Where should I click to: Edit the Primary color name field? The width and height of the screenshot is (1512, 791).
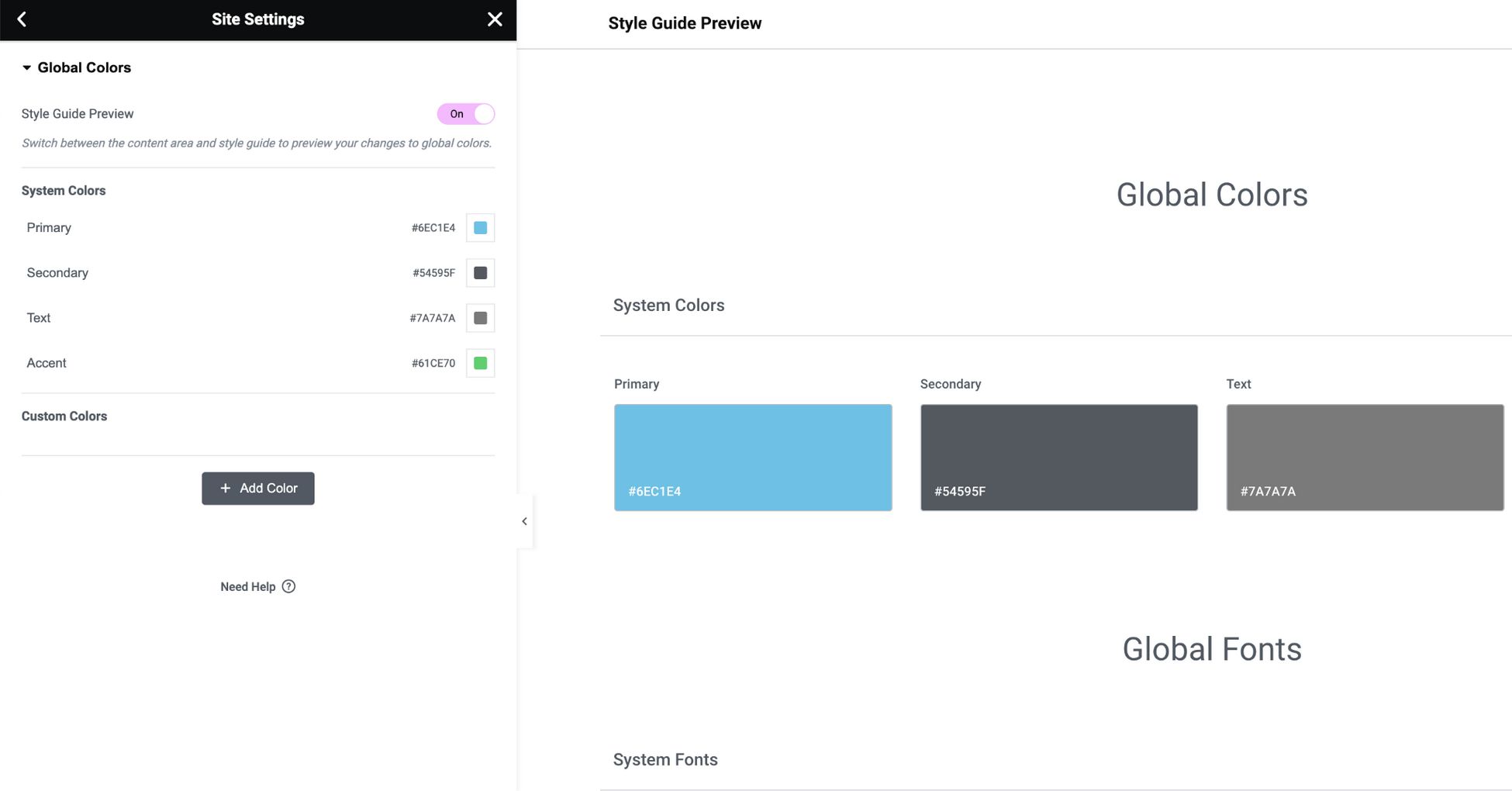pos(49,228)
